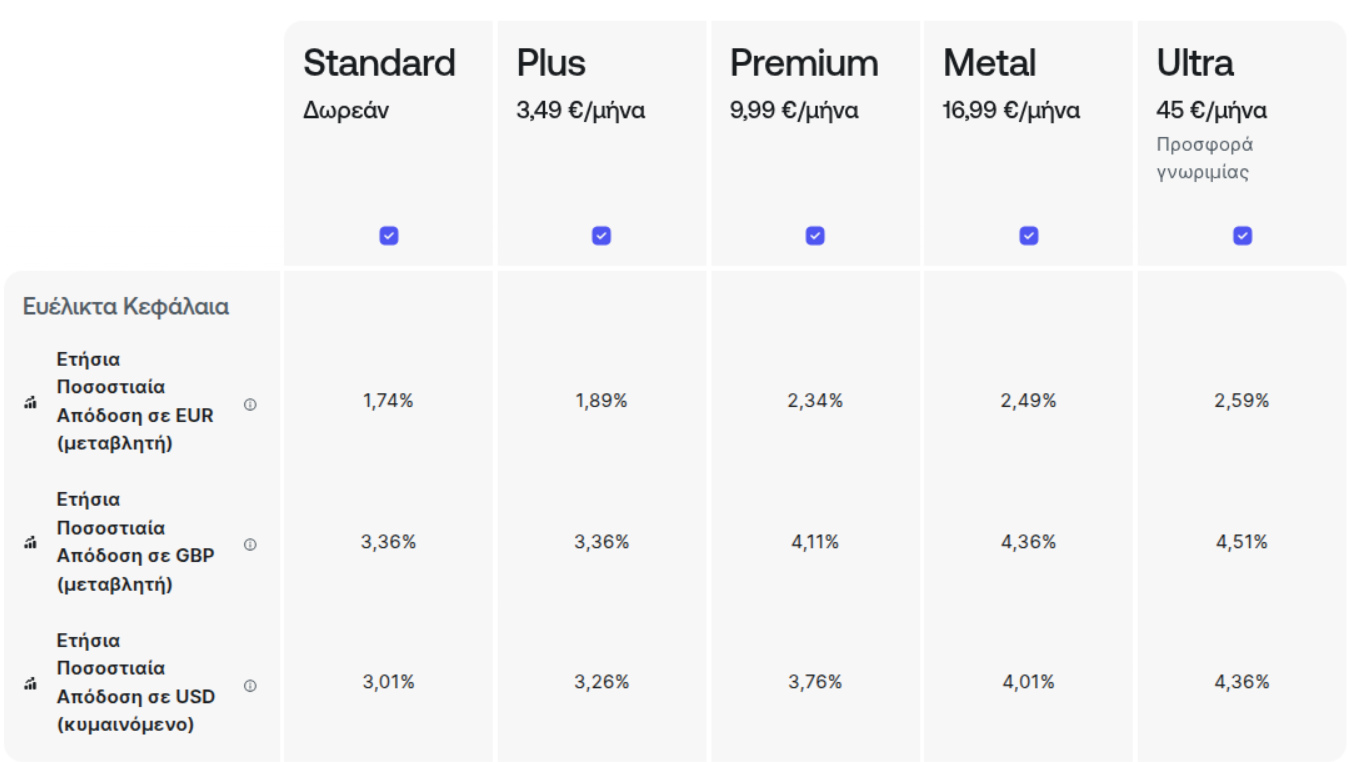Click the chart icon before the EUR yield row
The height and width of the screenshot is (762, 1357).
coord(30,403)
